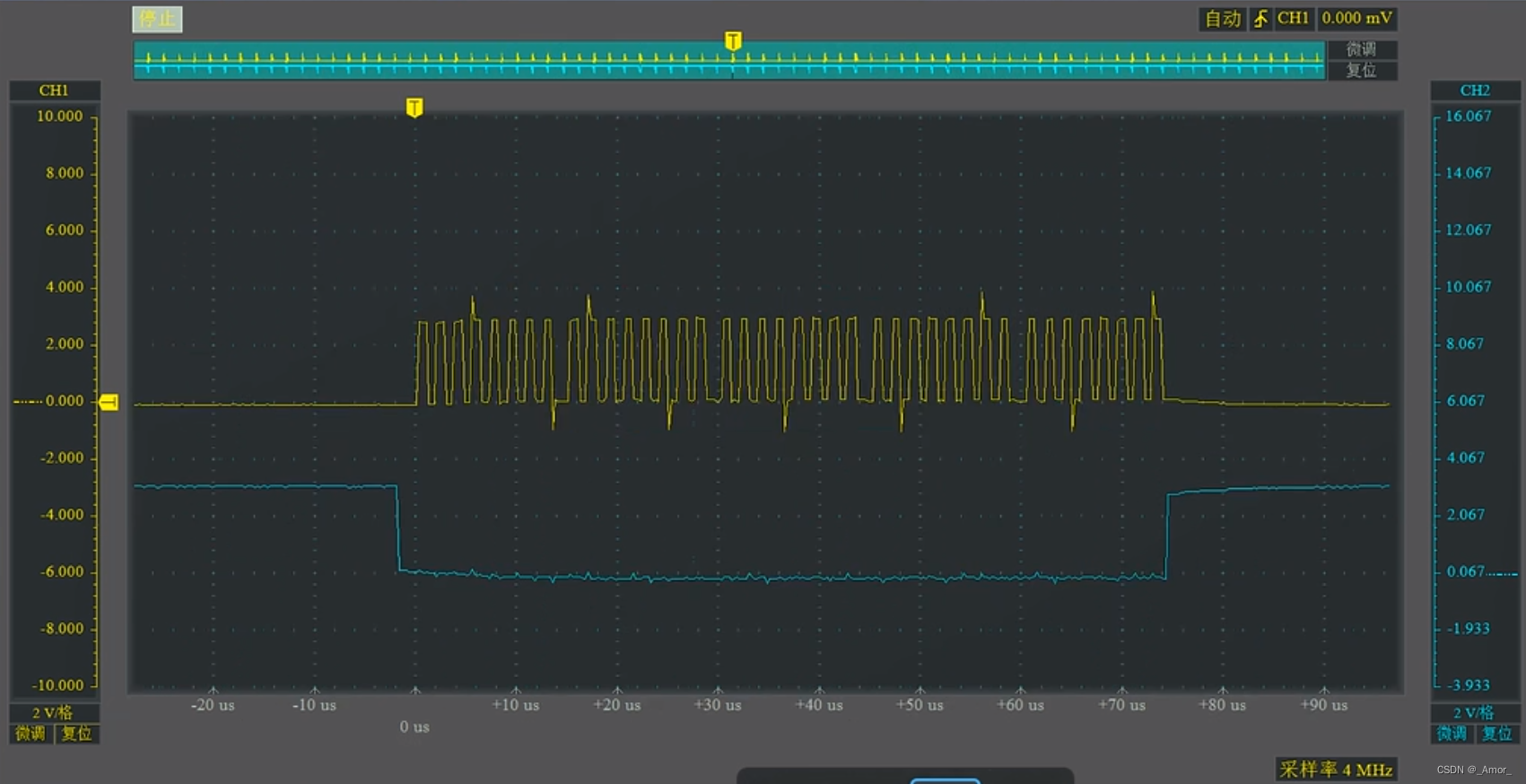
Task: Click the -3.933 value on CH2 axis
Action: 1469,685
